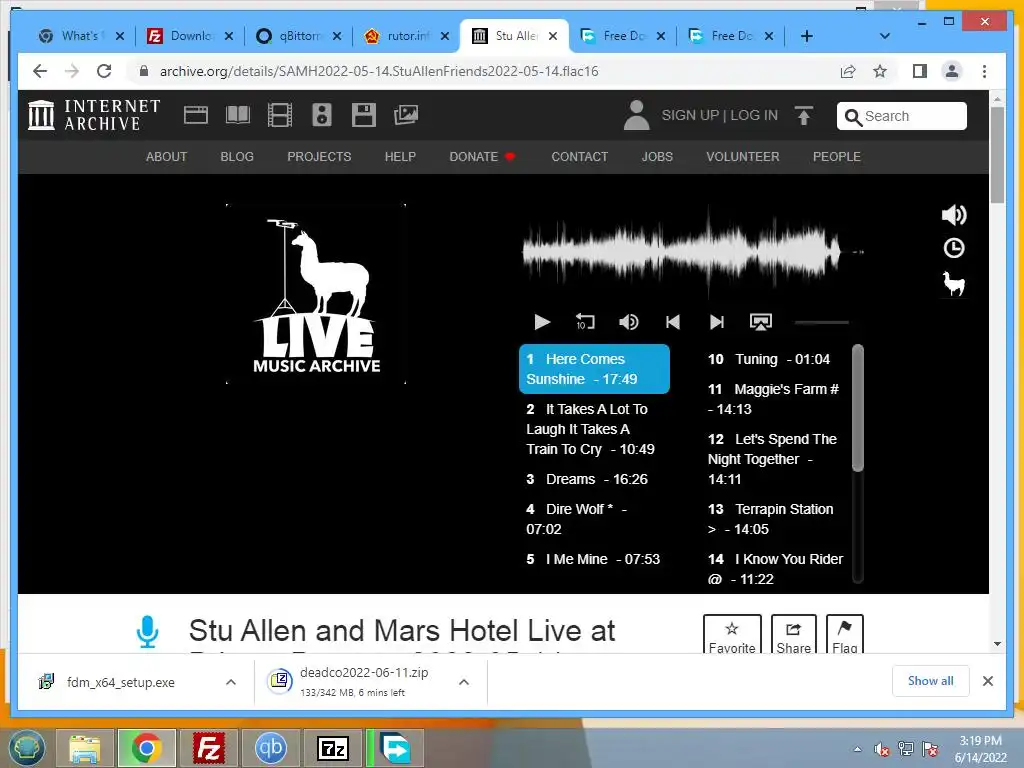Click the user avatar icon
Image resolution: width=1024 pixels, height=768 pixels.
pyautogui.click(x=636, y=115)
